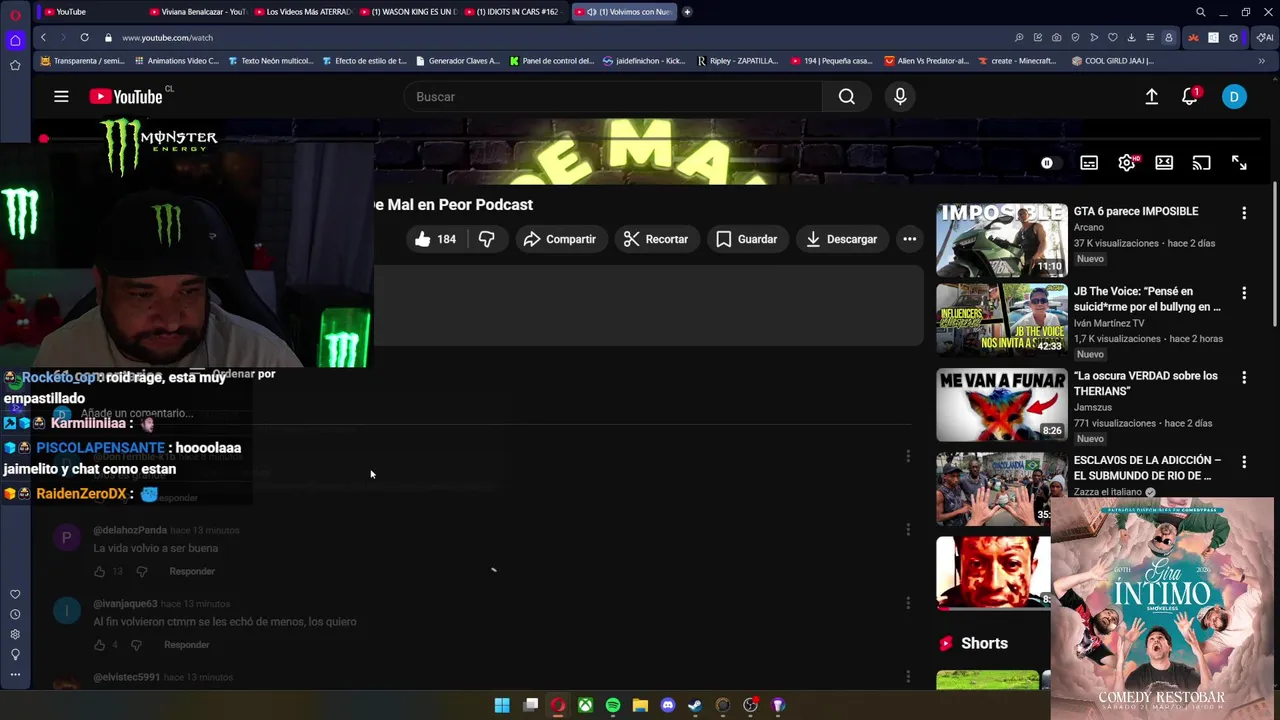Open the YouTube hamburger guide menu
1280x720 pixels.
[61, 97]
